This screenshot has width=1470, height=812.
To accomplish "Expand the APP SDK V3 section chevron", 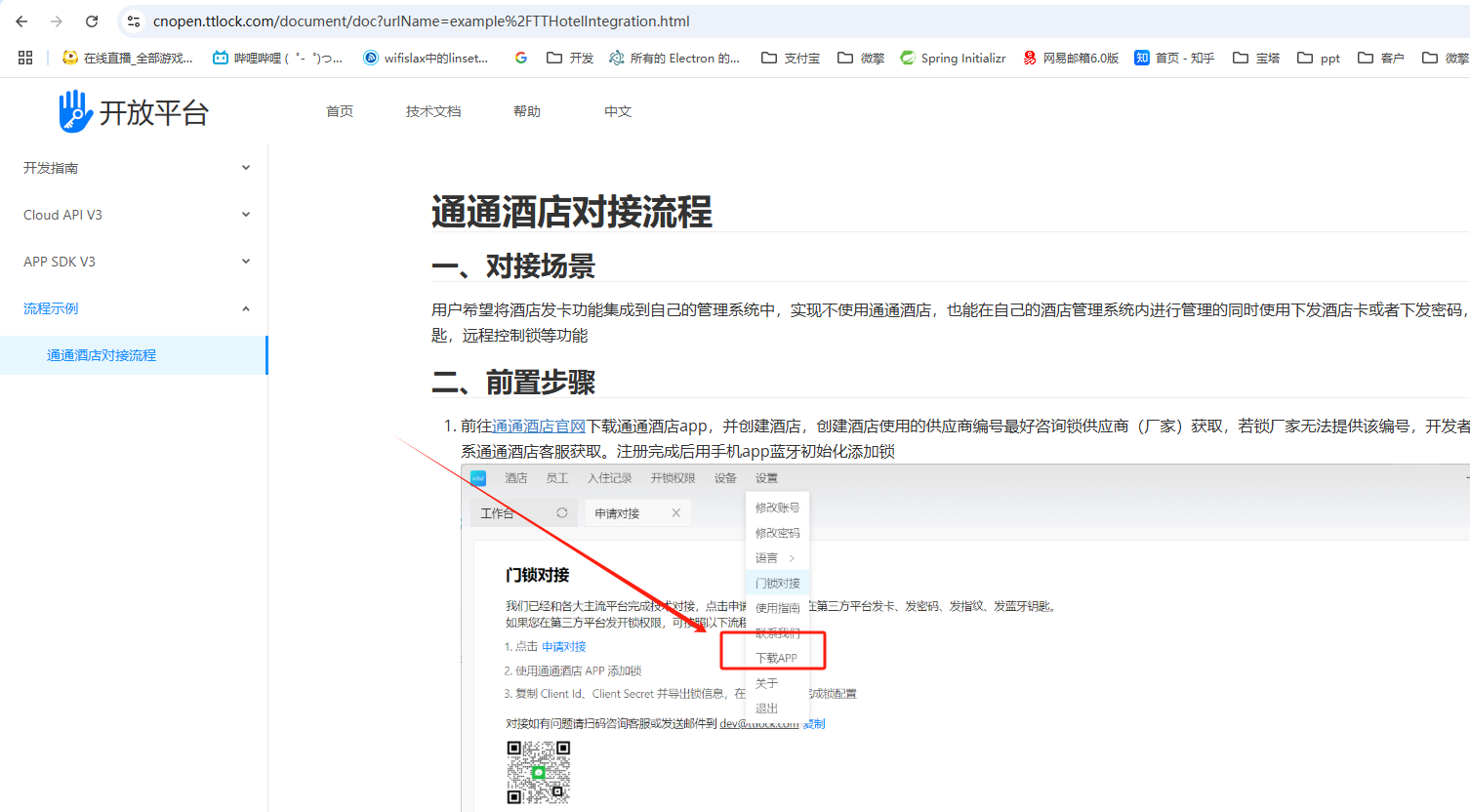I will pyautogui.click(x=246, y=262).
